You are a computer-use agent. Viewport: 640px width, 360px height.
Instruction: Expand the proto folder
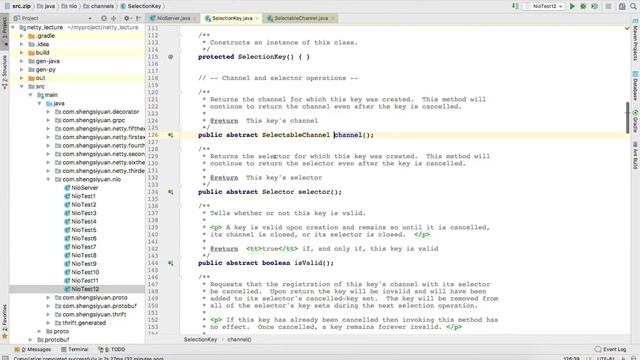39,331
